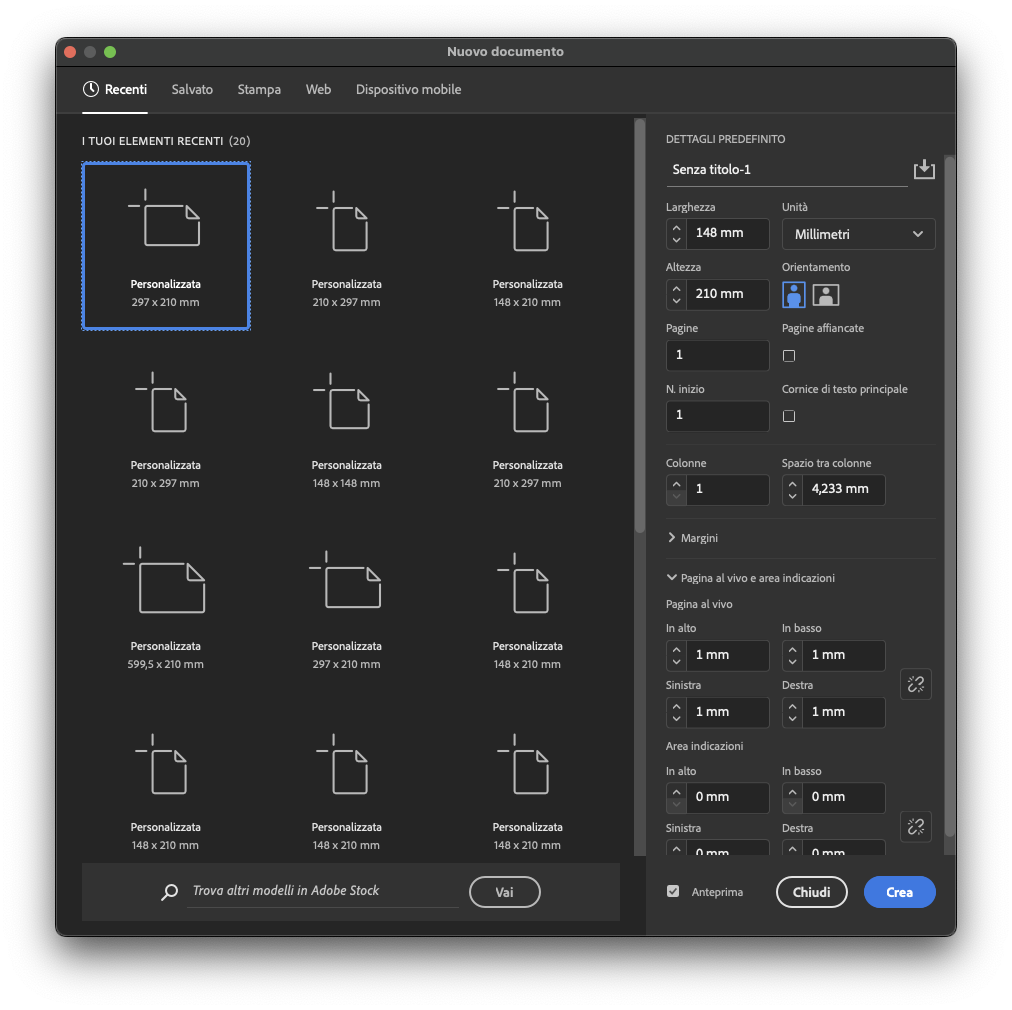Enable the Pagine affiancate checkbox

pos(789,356)
